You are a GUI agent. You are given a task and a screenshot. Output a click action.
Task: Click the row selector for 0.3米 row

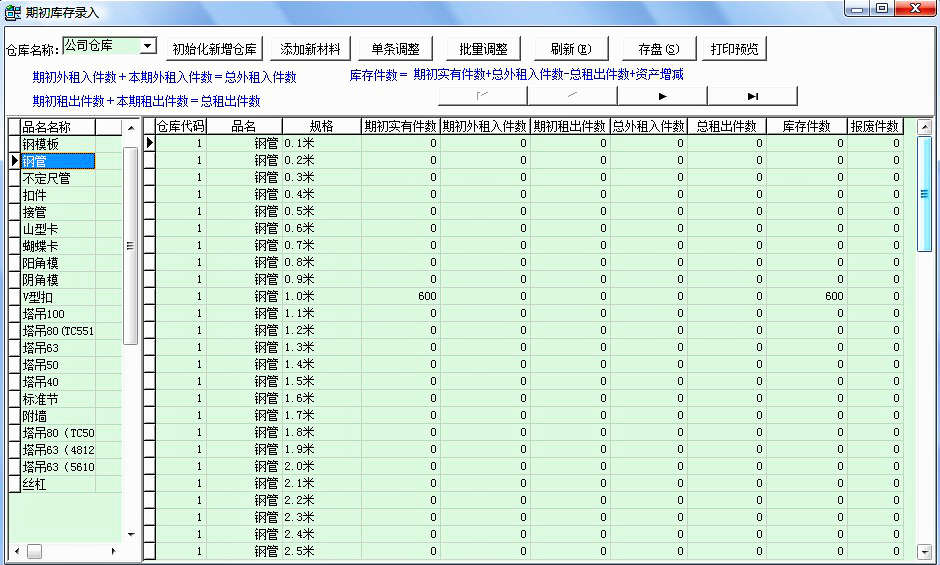(x=149, y=177)
